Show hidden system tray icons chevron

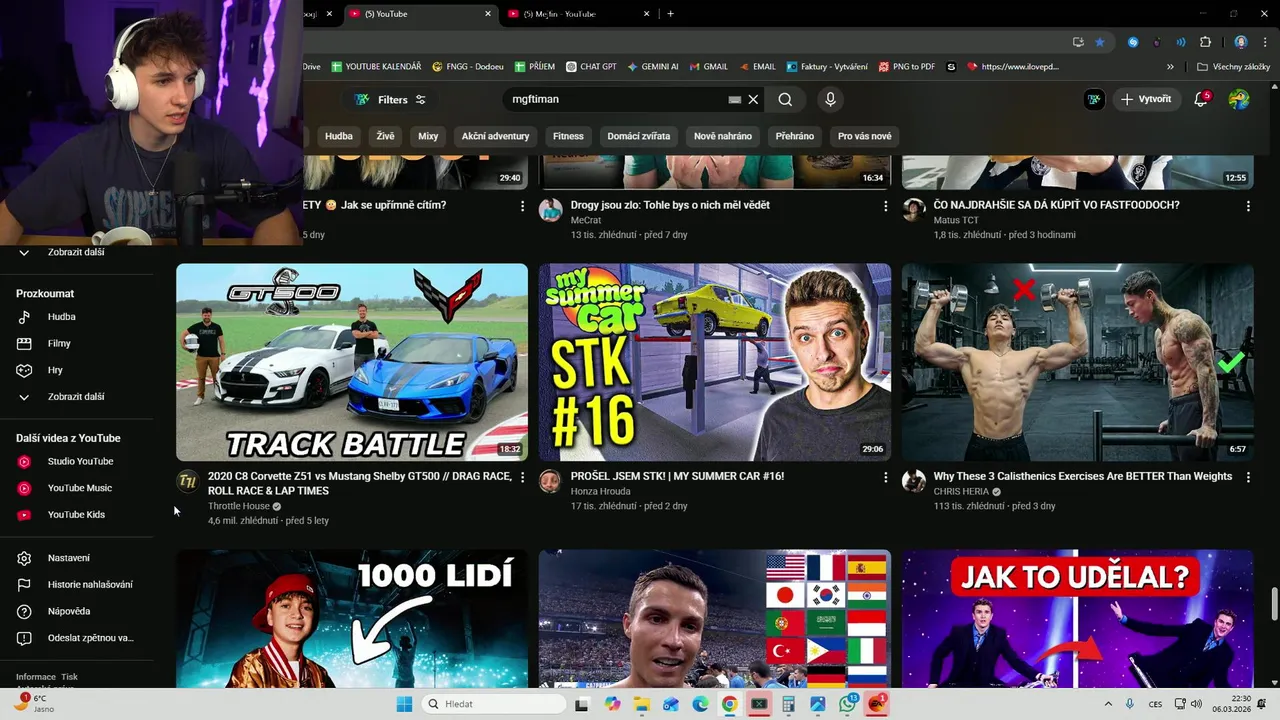[x=1108, y=704]
